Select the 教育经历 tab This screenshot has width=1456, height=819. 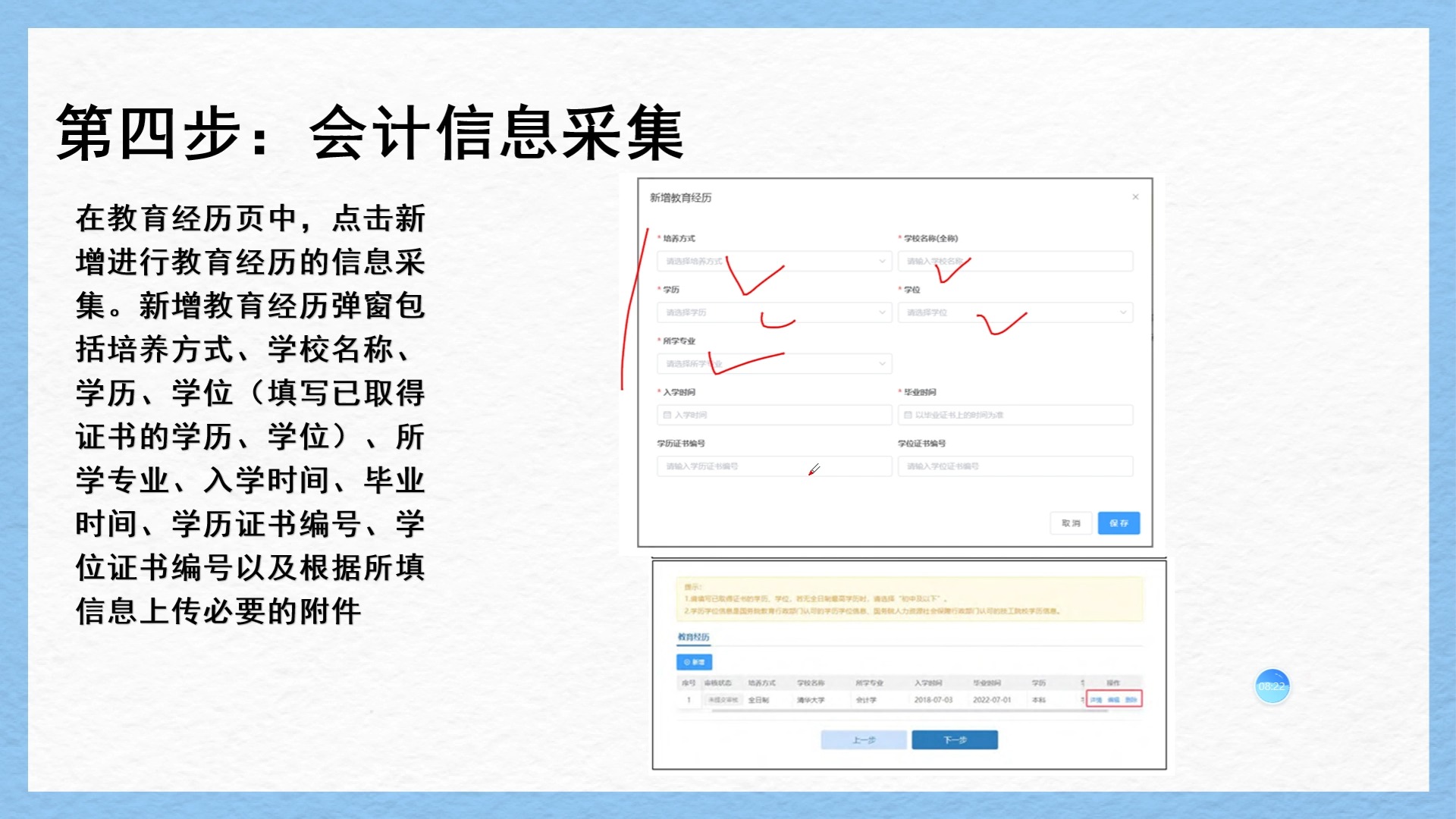[693, 637]
